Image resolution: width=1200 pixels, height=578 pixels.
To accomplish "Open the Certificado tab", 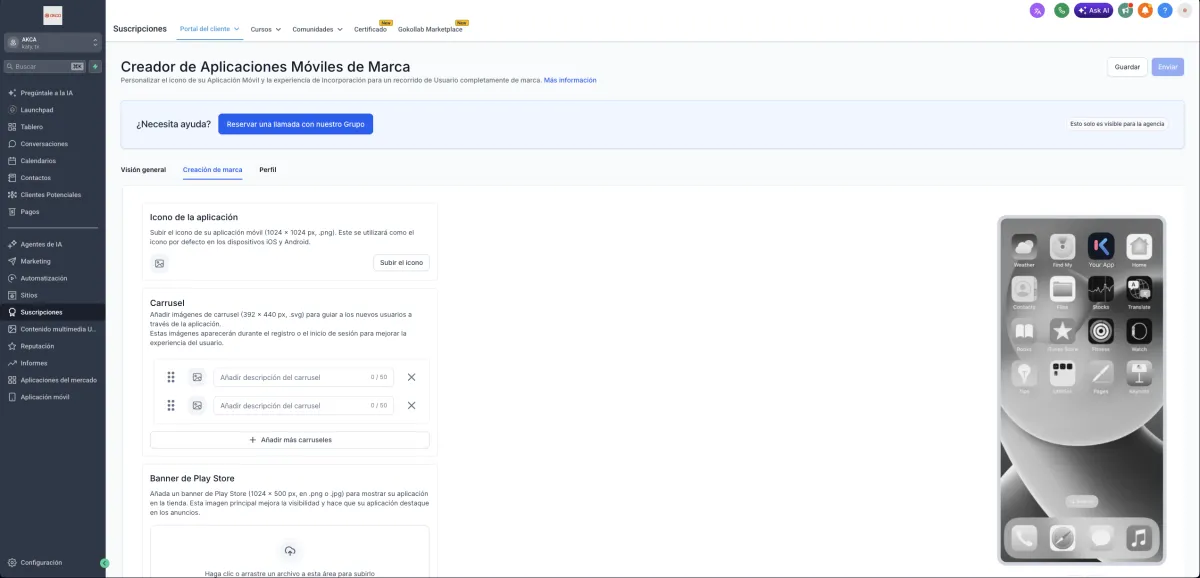I will [370, 30].
